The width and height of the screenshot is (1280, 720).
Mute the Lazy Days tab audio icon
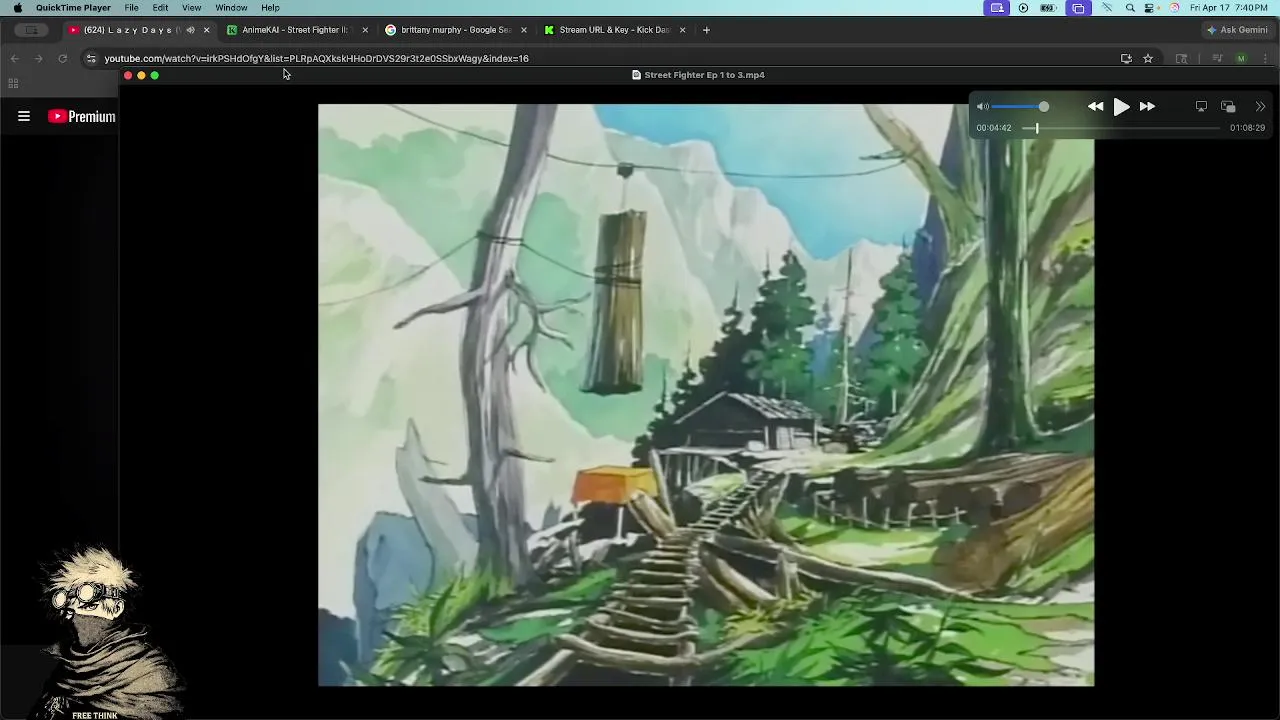click(190, 30)
